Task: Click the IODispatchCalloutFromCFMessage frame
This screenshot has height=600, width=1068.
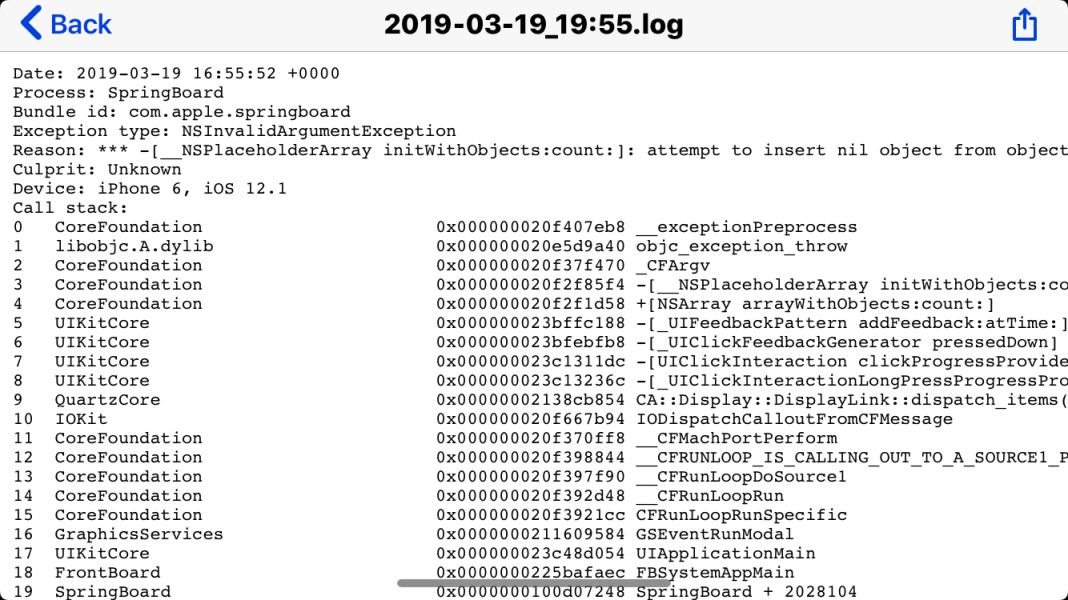Action: pos(794,419)
